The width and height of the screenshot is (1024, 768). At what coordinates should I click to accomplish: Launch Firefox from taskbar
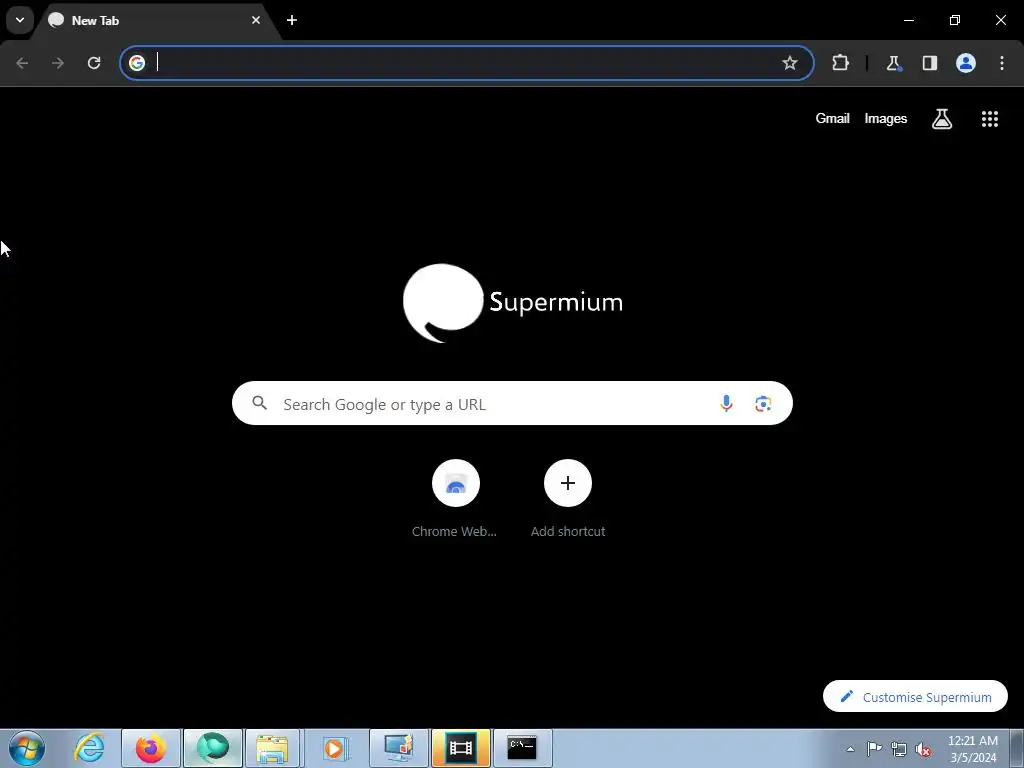point(150,748)
